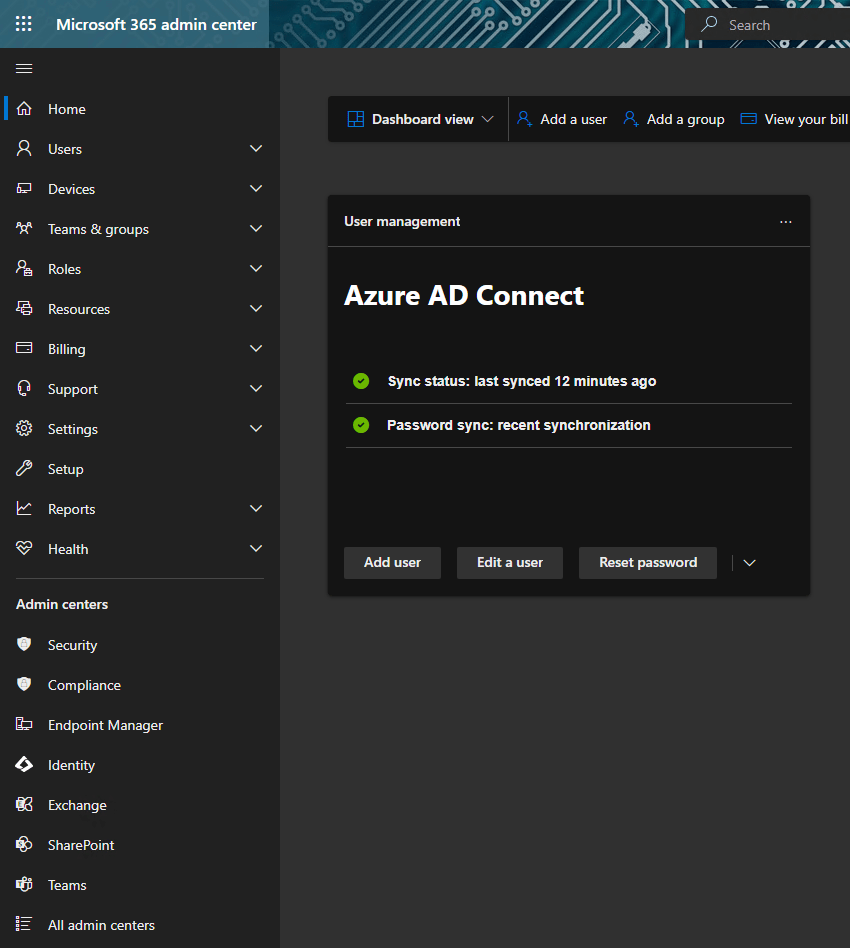
Task: Click the Reset password button
Action: 647,563
